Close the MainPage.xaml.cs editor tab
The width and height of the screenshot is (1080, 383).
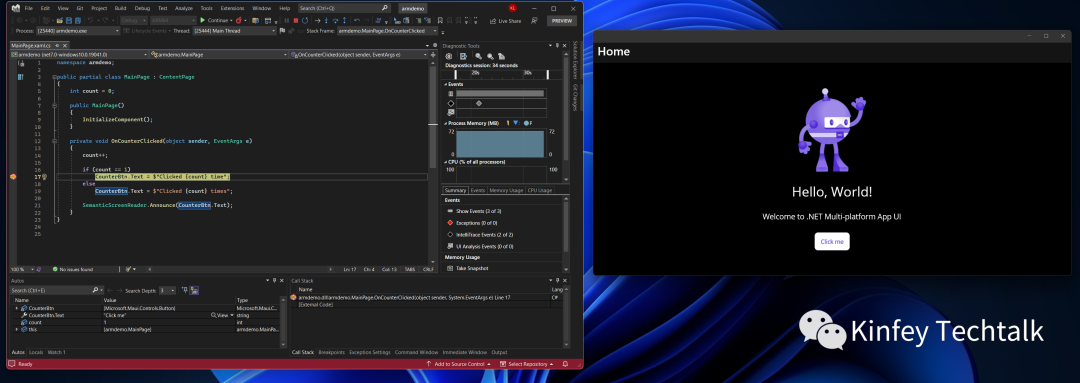65,45
